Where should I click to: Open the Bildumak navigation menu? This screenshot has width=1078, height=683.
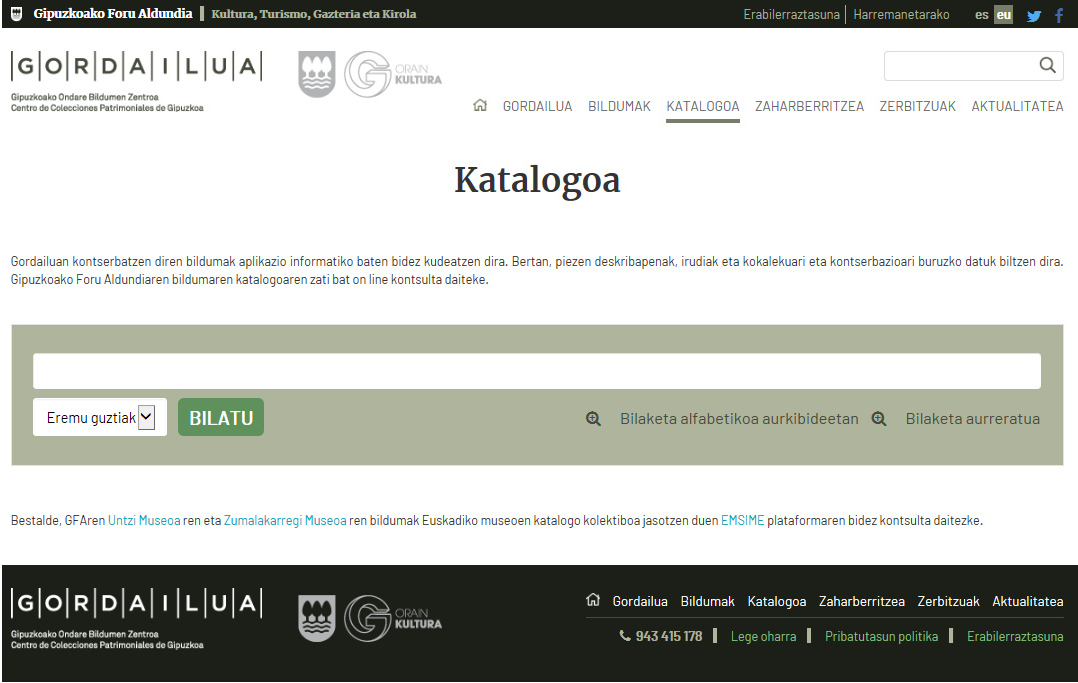(x=619, y=106)
